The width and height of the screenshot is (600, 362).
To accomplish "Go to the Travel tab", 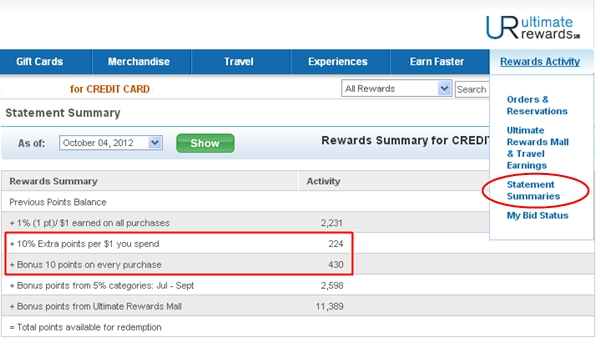I will (x=239, y=62).
